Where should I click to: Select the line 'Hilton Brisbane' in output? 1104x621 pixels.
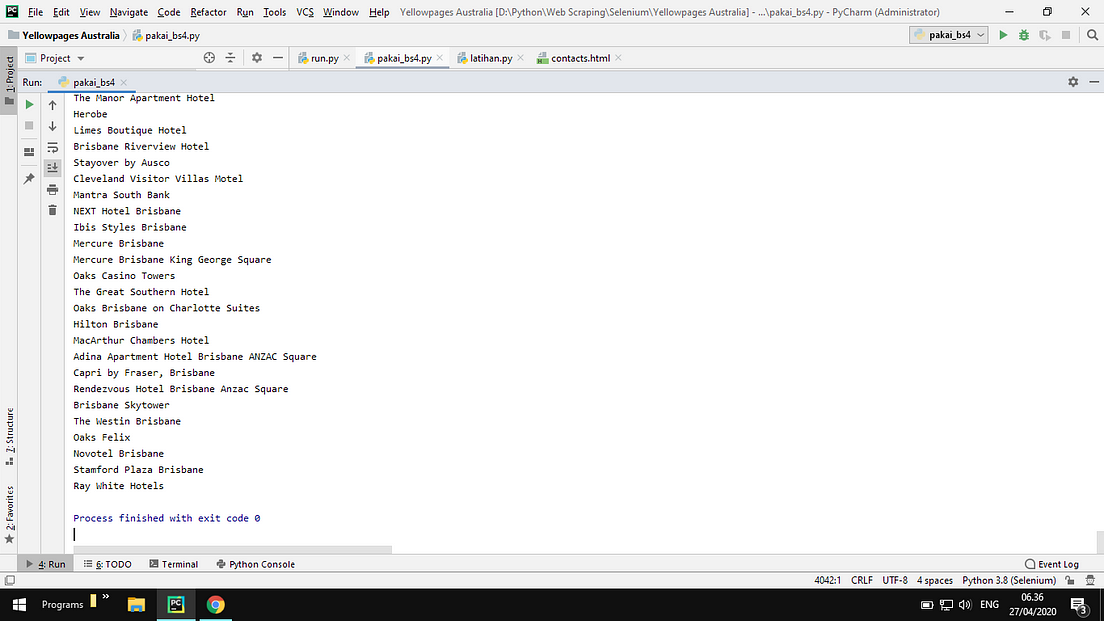pyautogui.click(x=115, y=324)
